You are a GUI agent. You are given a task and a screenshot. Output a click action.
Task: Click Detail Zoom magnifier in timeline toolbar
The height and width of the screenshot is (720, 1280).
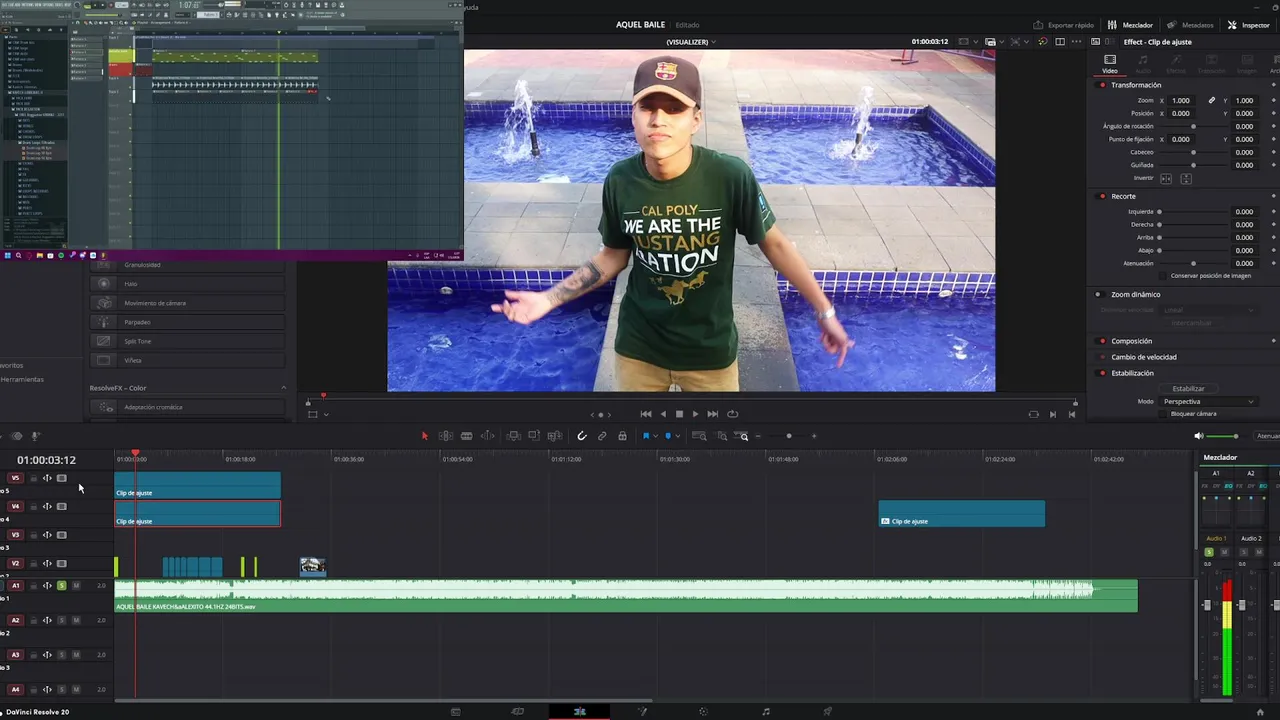(x=721, y=436)
